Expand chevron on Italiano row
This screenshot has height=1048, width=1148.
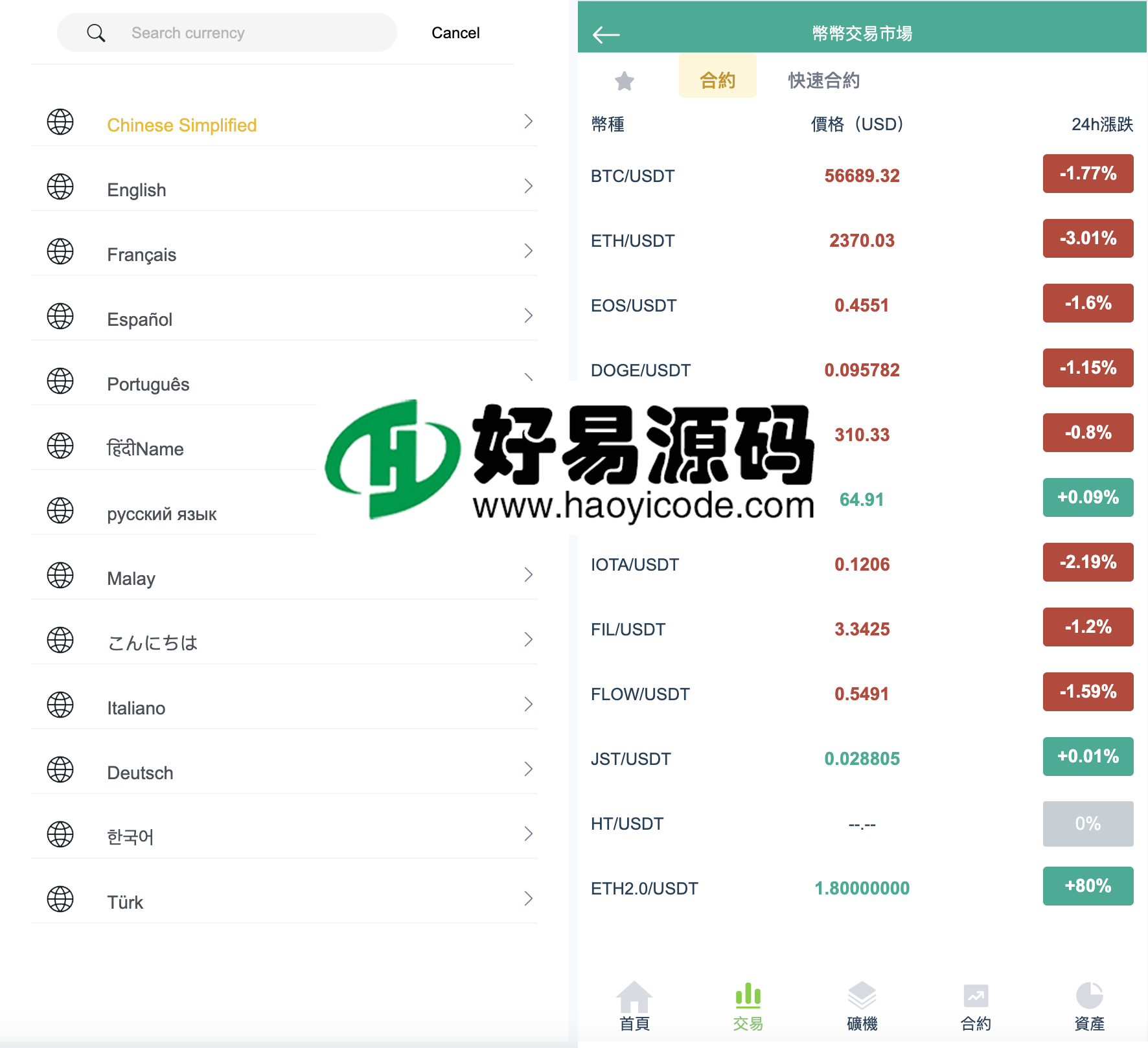tap(529, 705)
